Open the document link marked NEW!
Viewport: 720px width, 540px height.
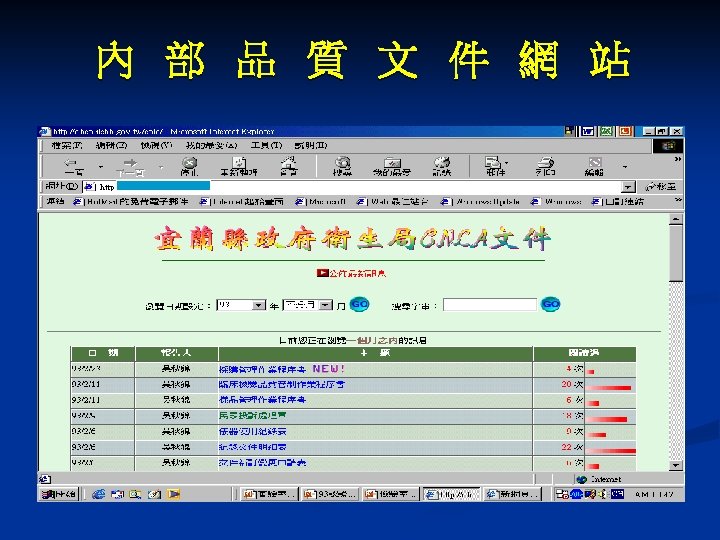pos(263,369)
